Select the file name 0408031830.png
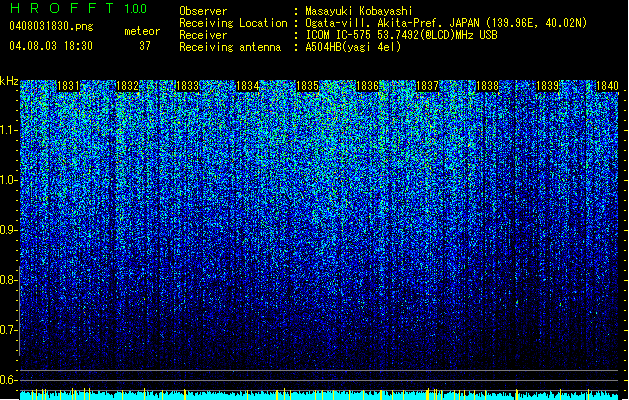Image resolution: width=629 pixels, height=400 pixels. point(51,26)
